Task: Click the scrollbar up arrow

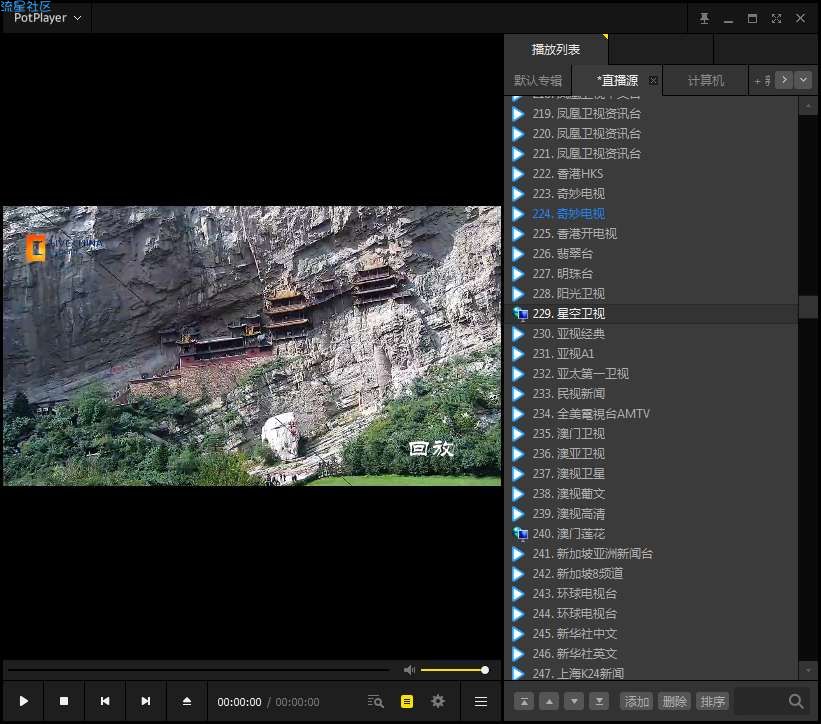Action: coord(808,106)
